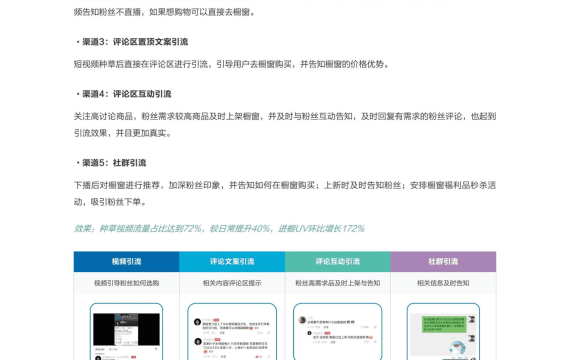Click the green chat message bubble
570x360 pixels.
(444, 324)
